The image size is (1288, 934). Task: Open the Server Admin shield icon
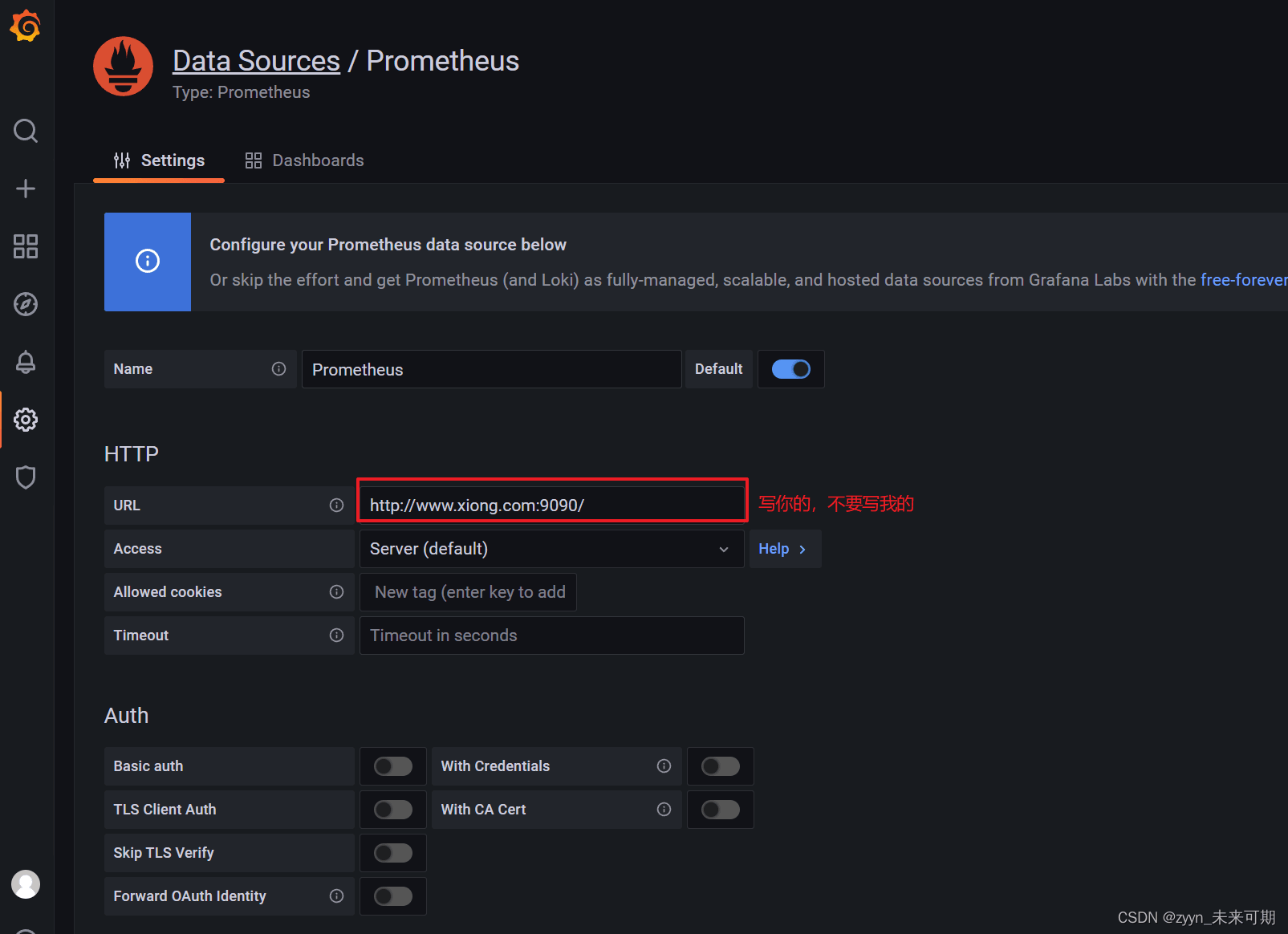click(26, 477)
